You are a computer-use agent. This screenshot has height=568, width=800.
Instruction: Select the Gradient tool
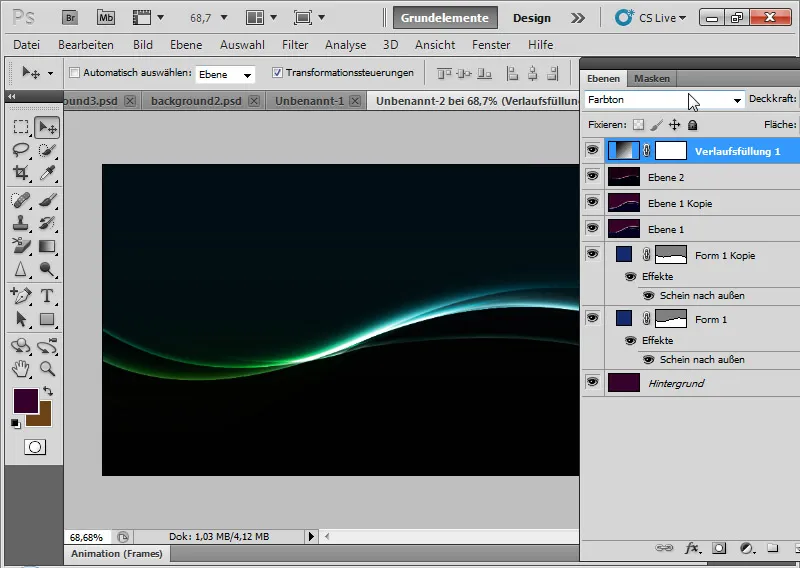click(47, 246)
